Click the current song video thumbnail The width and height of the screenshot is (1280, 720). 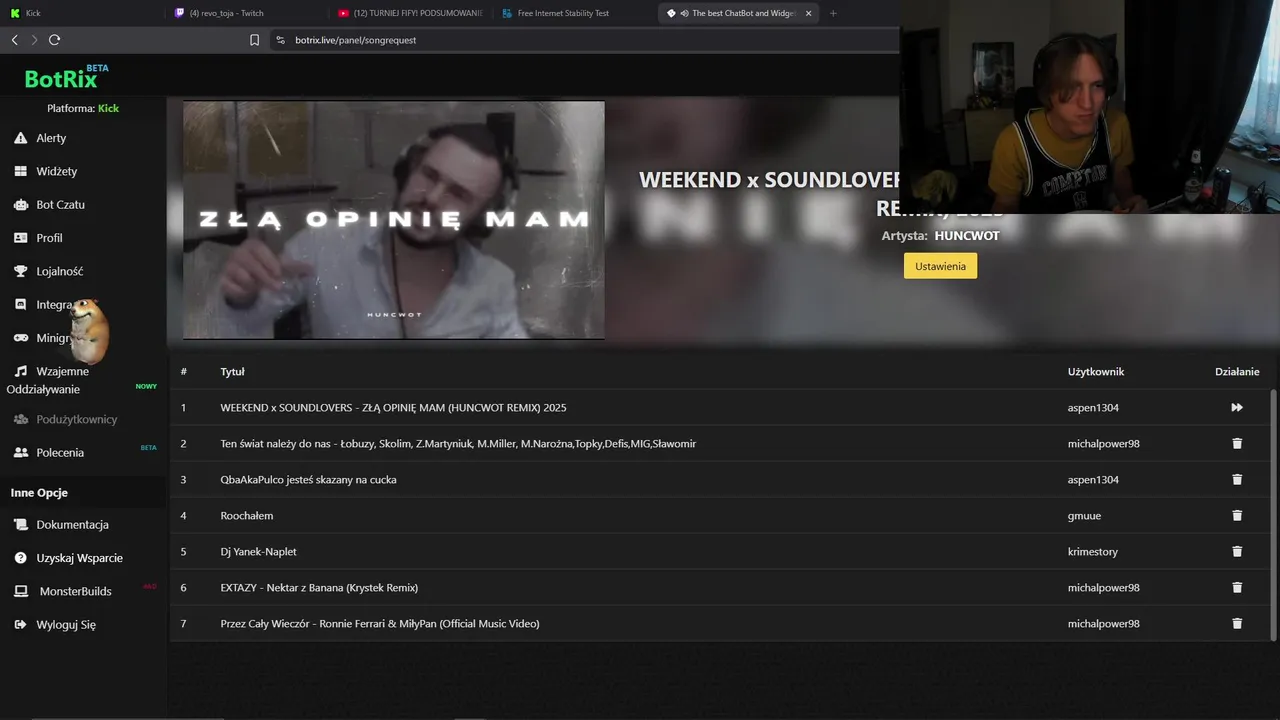pos(394,220)
